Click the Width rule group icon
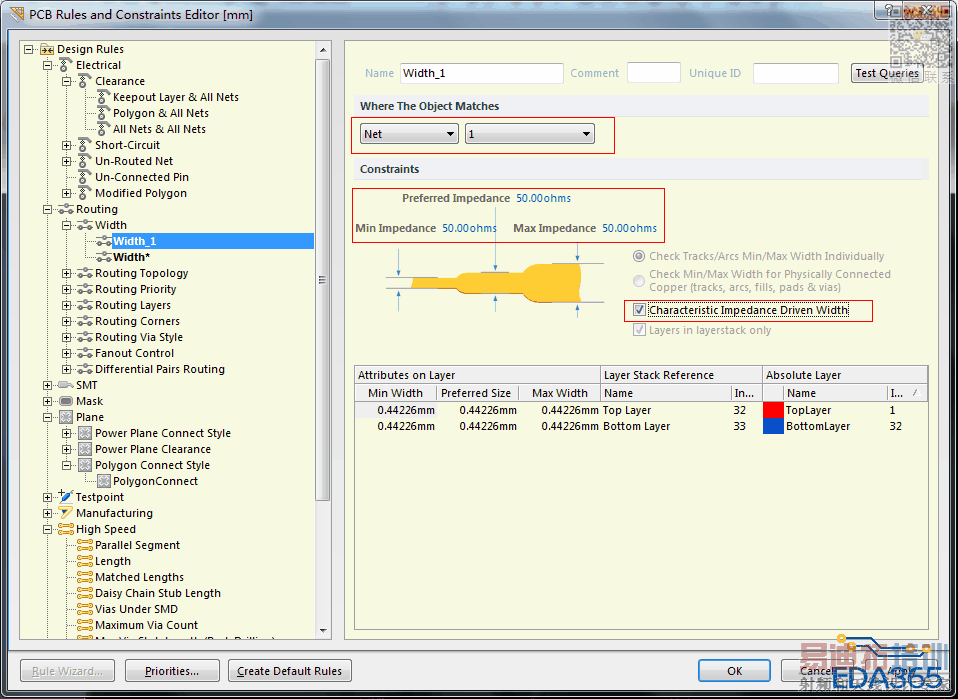The height and width of the screenshot is (699, 958). (x=85, y=225)
